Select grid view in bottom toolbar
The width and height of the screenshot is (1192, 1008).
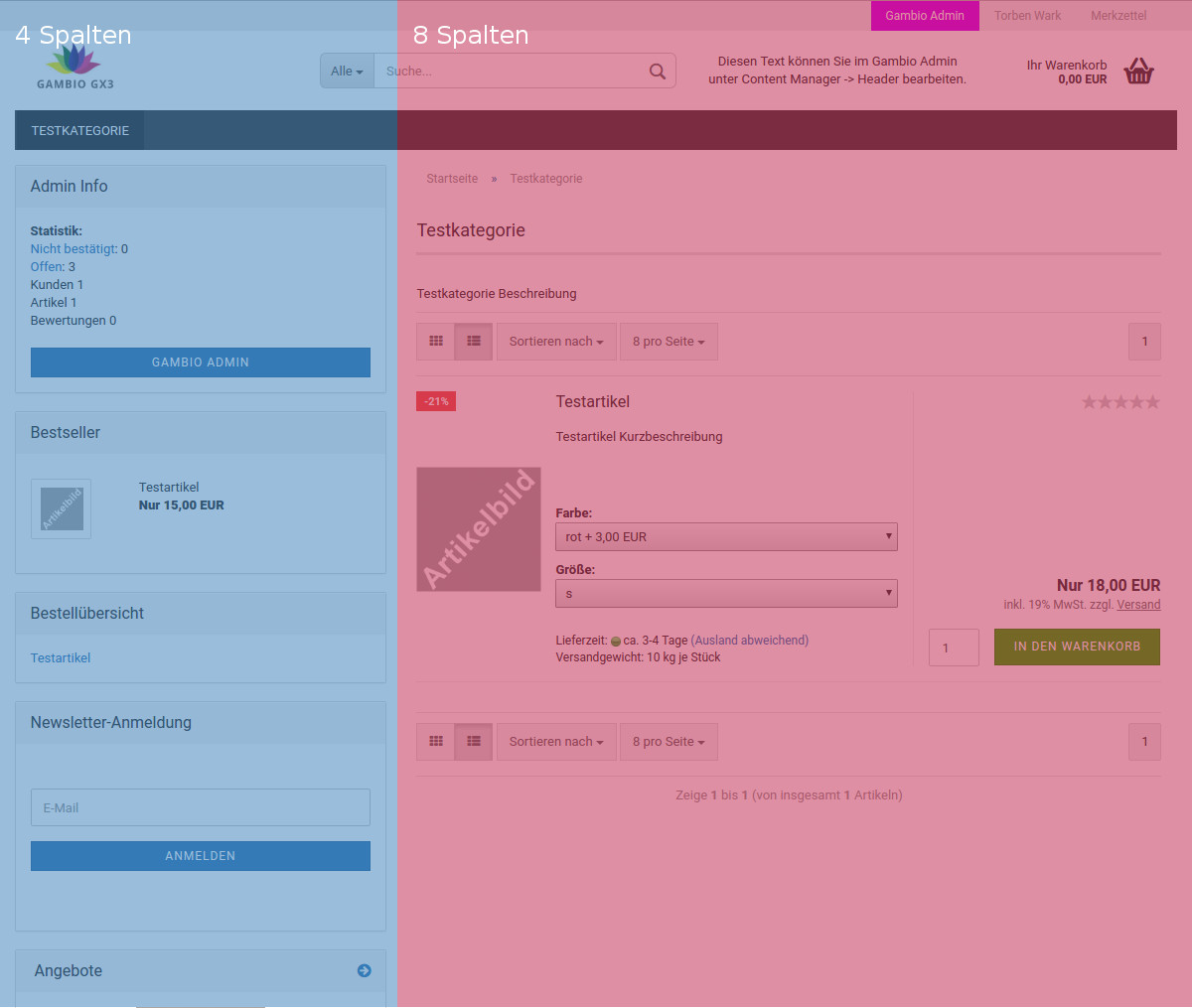436,742
